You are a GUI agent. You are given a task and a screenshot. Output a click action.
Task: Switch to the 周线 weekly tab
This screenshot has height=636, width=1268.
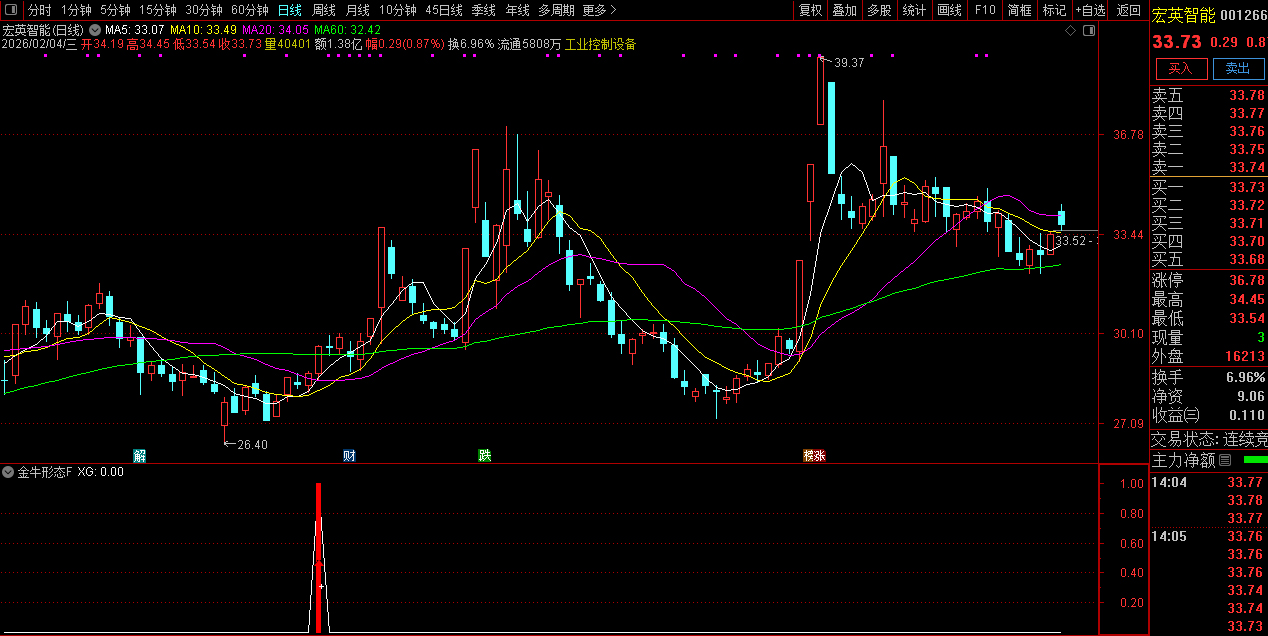[323, 10]
